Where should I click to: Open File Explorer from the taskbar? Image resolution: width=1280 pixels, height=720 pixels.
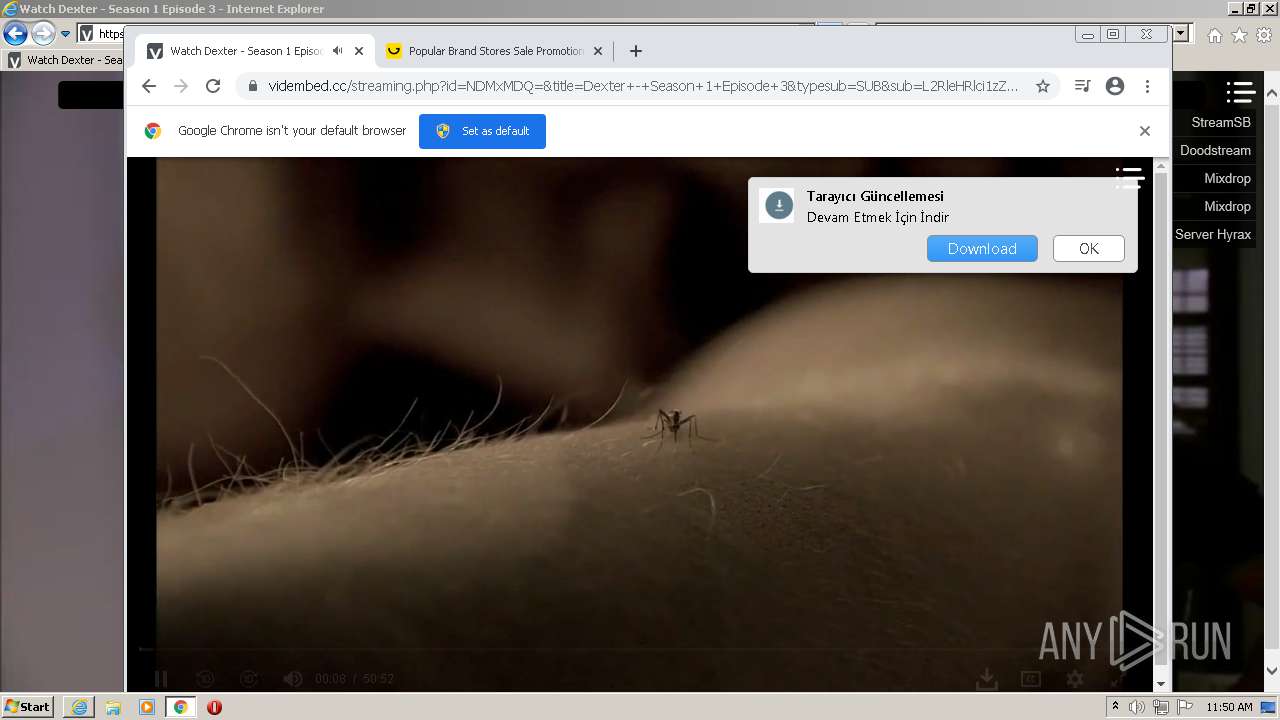[x=113, y=707]
